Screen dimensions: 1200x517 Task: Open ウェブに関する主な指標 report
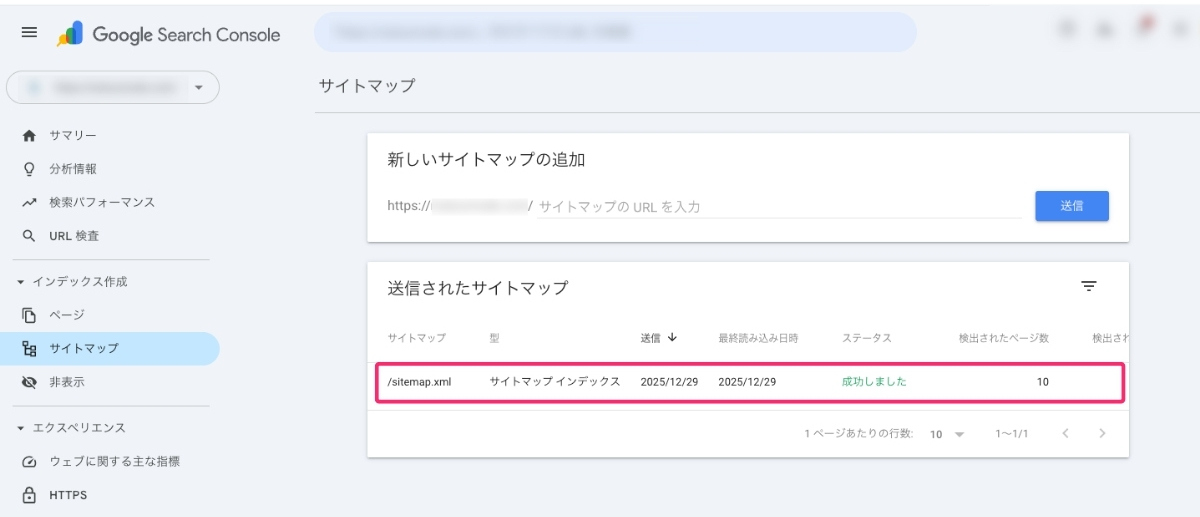pos(114,461)
